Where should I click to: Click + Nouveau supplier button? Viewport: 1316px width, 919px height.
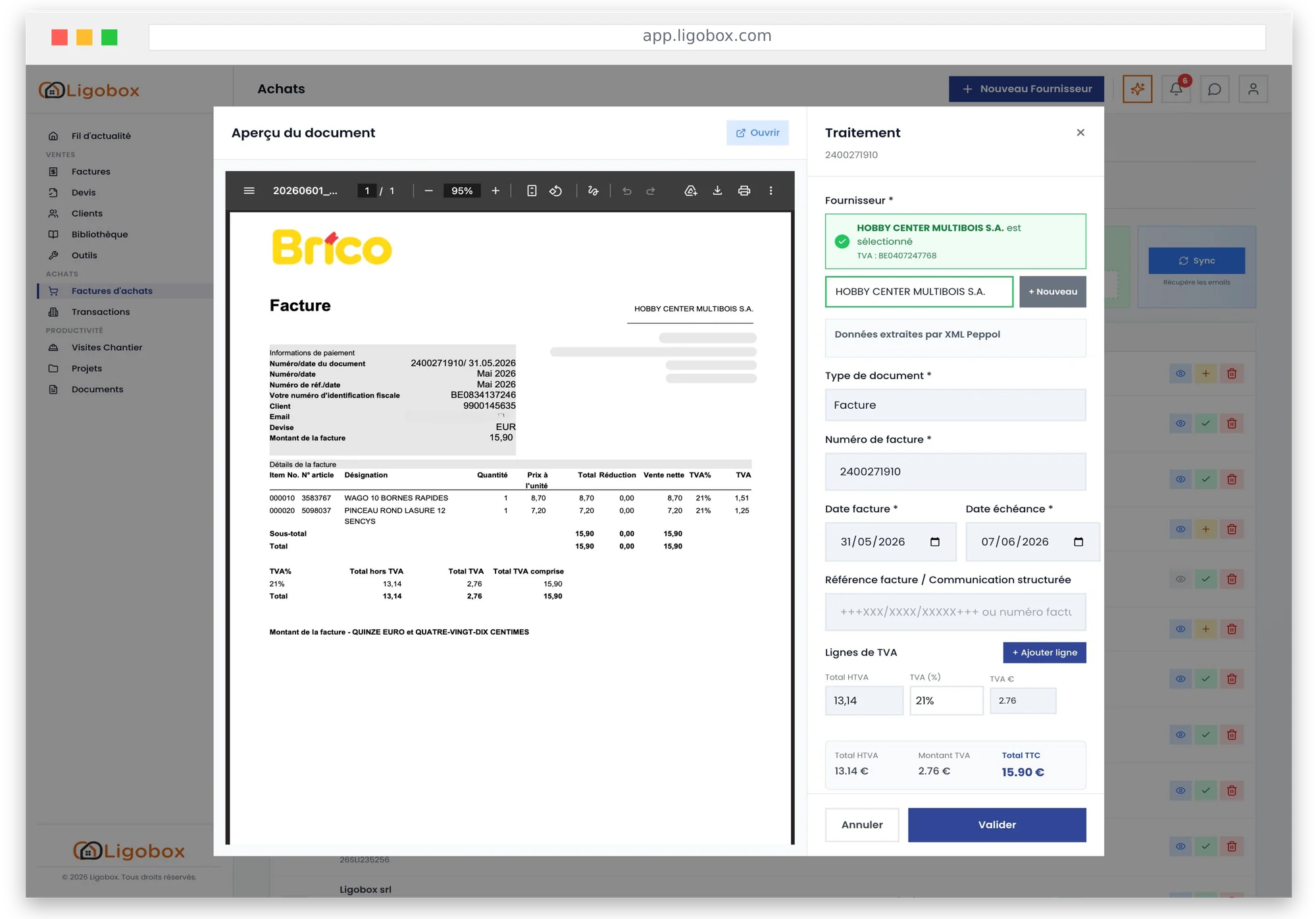click(x=1053, y=292)
